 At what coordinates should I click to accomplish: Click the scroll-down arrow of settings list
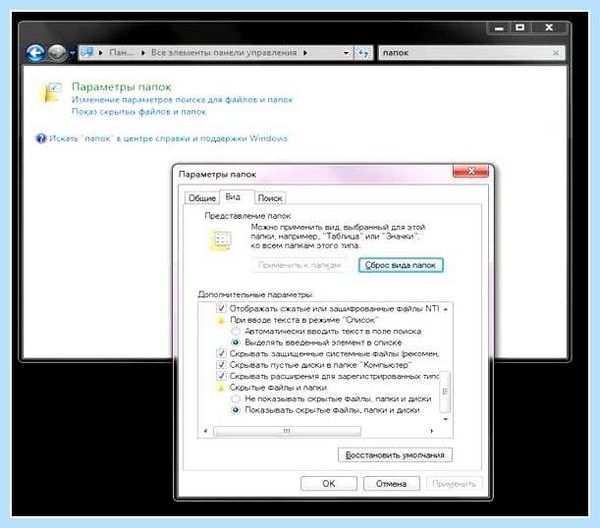click(x=445, y=419)
